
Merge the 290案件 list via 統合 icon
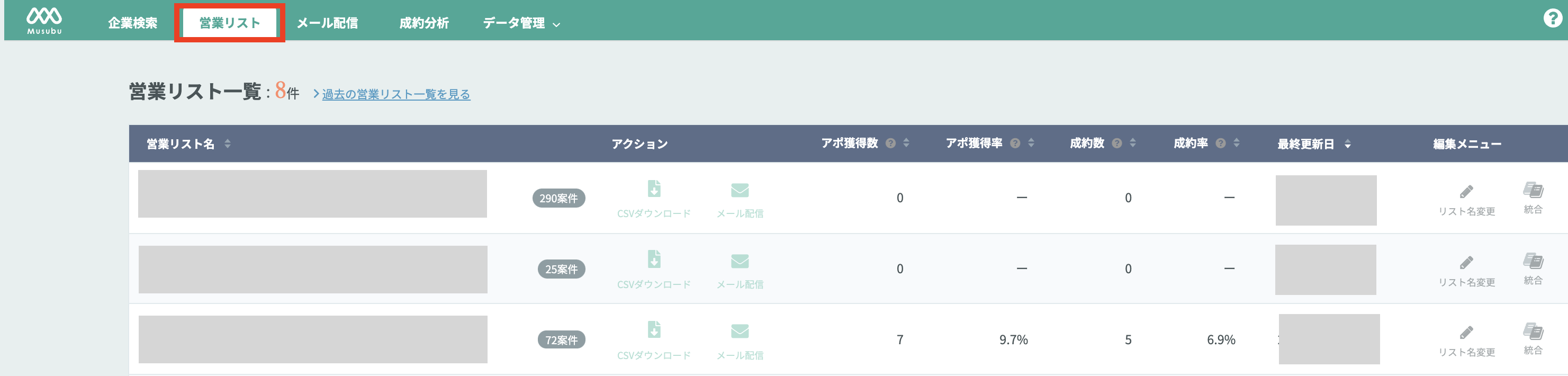pos(1533,198)
